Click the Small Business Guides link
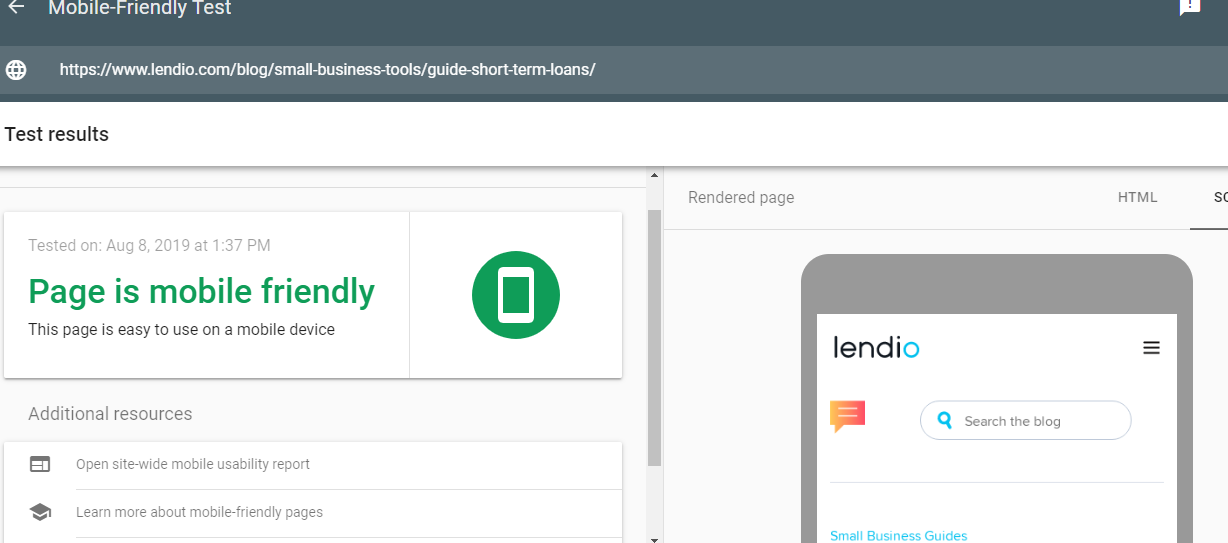This screenshot has width=1228, height=543. (898, 536)
